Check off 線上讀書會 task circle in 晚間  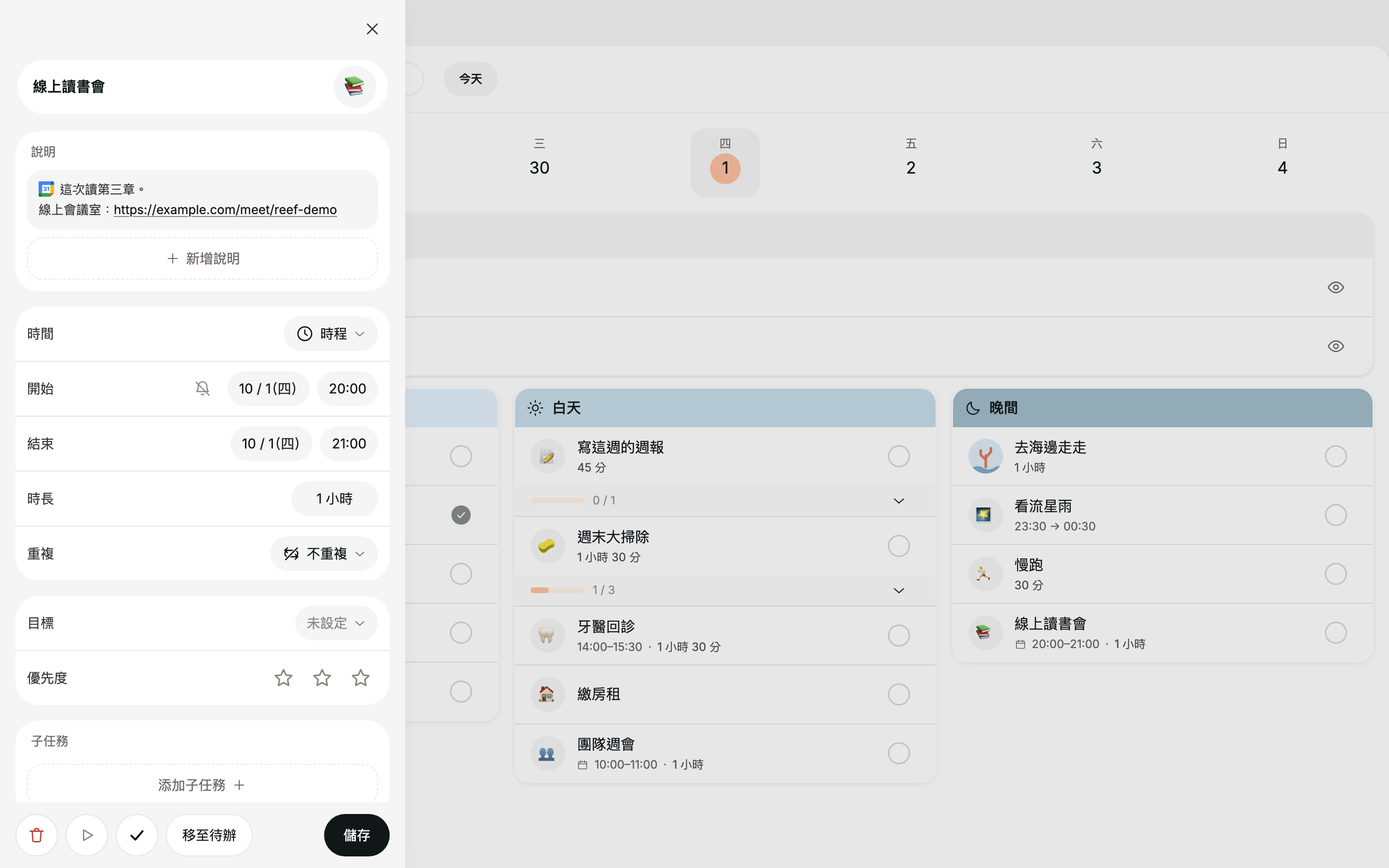1335,633
